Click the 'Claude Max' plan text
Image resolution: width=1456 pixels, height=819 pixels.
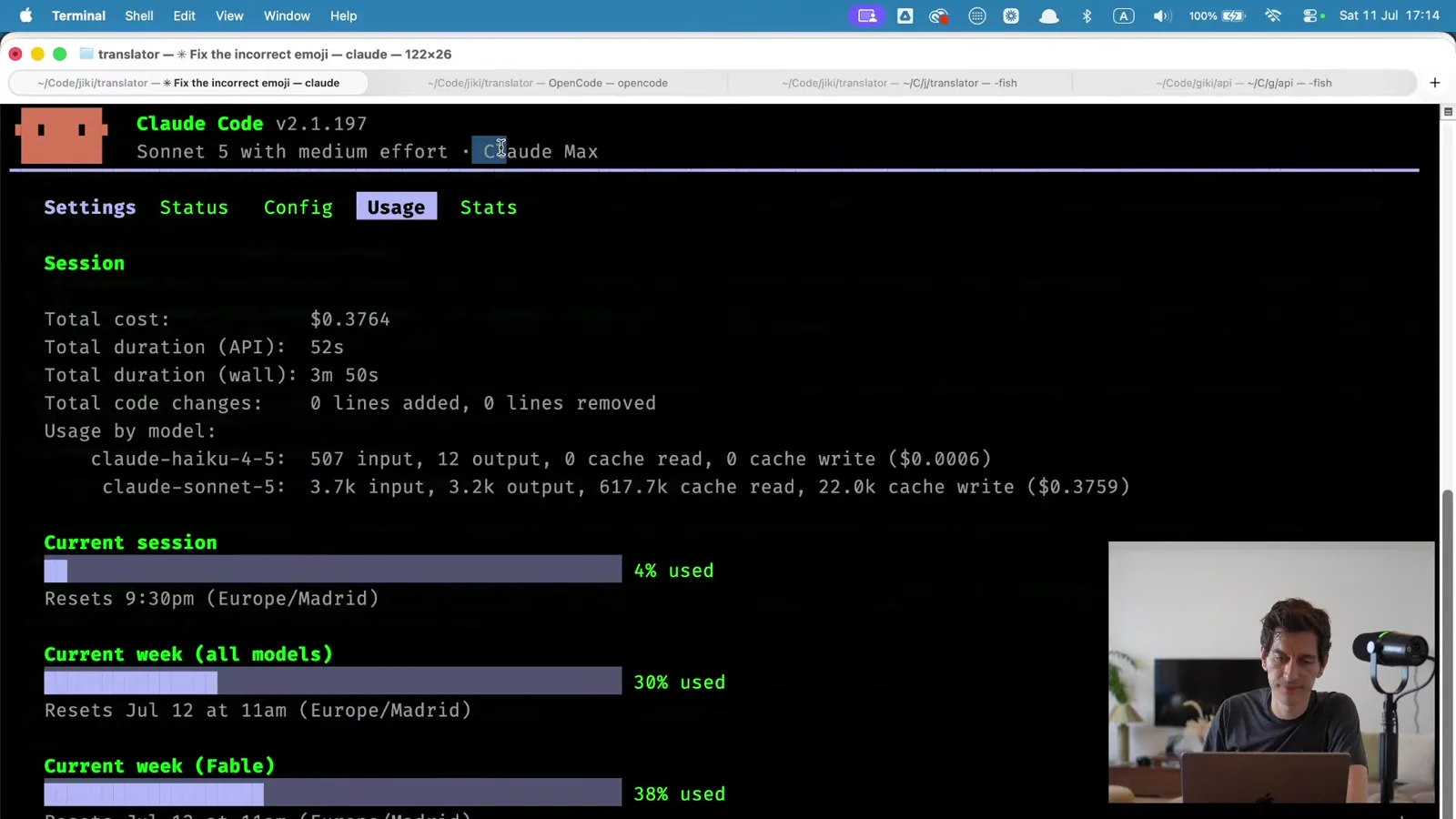tap(541, 152)
